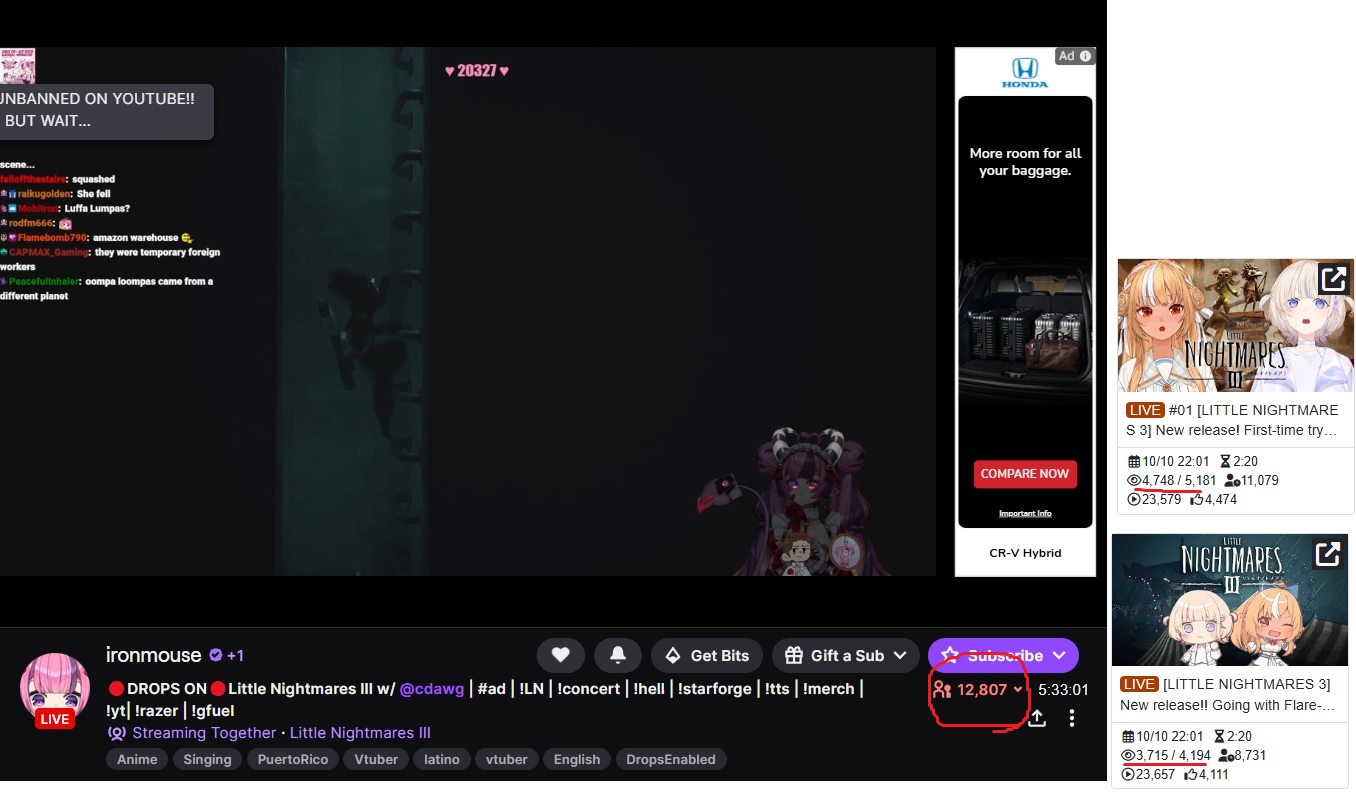Click the title '#01 [LITTLE NIGHTMARES 3] New release! First-time try'
The width and height of the screenshot is (1356, 792).
pyautogui.click(x=1233, y=420)
